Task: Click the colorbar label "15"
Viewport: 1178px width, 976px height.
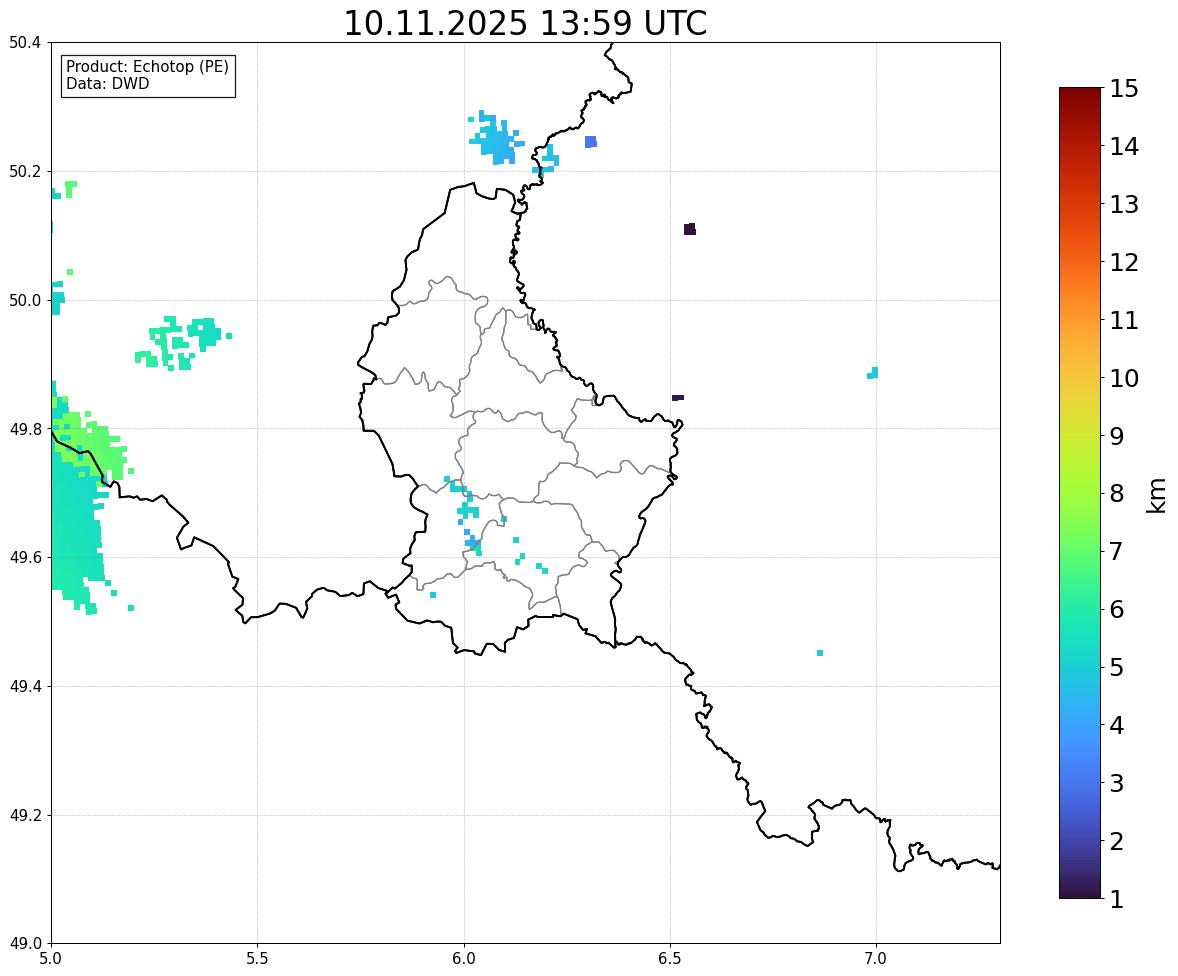Action: (x=1124, y=89)
